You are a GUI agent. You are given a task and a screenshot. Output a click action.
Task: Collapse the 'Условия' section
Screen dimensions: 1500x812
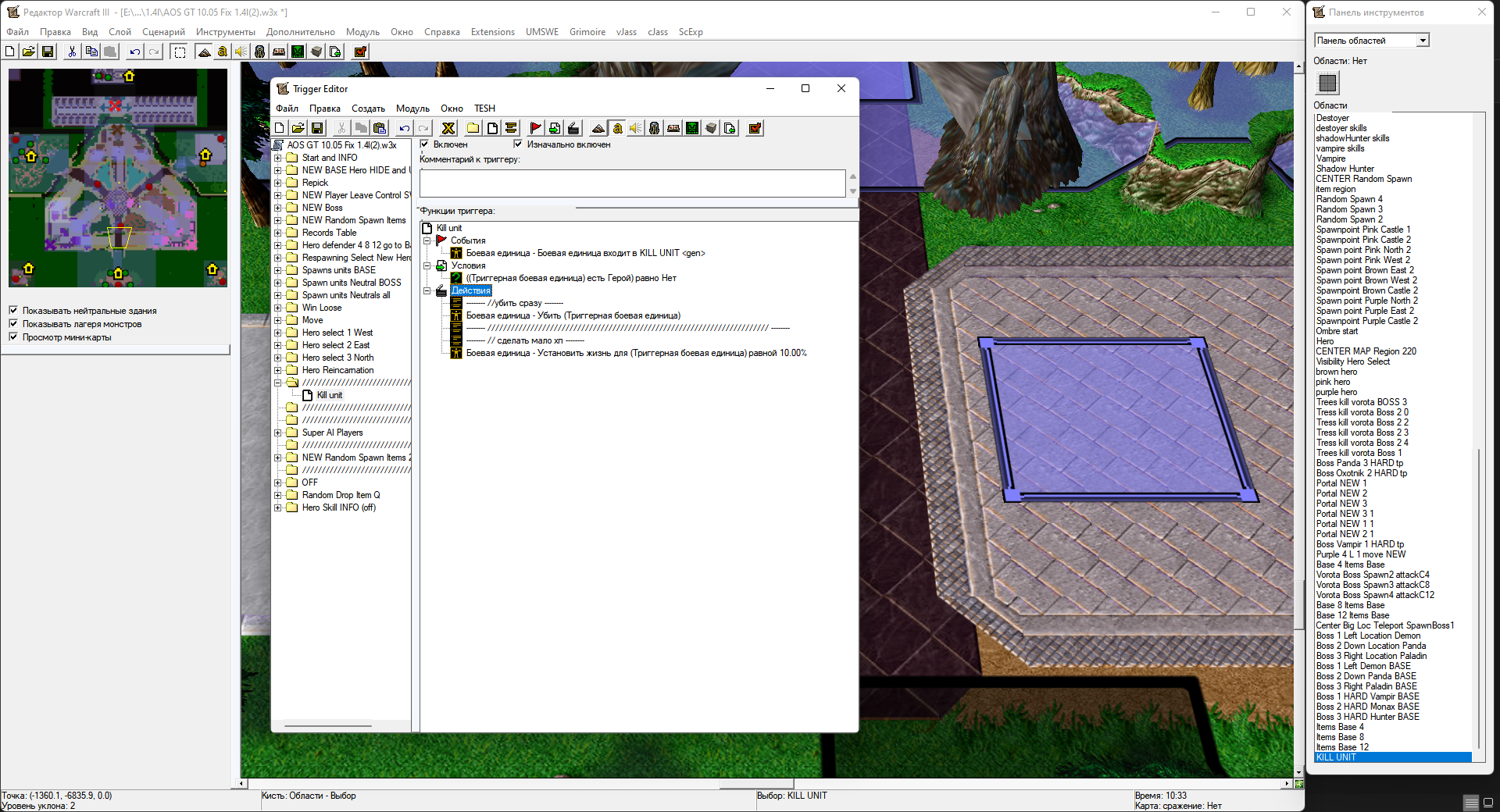[427, 265]
